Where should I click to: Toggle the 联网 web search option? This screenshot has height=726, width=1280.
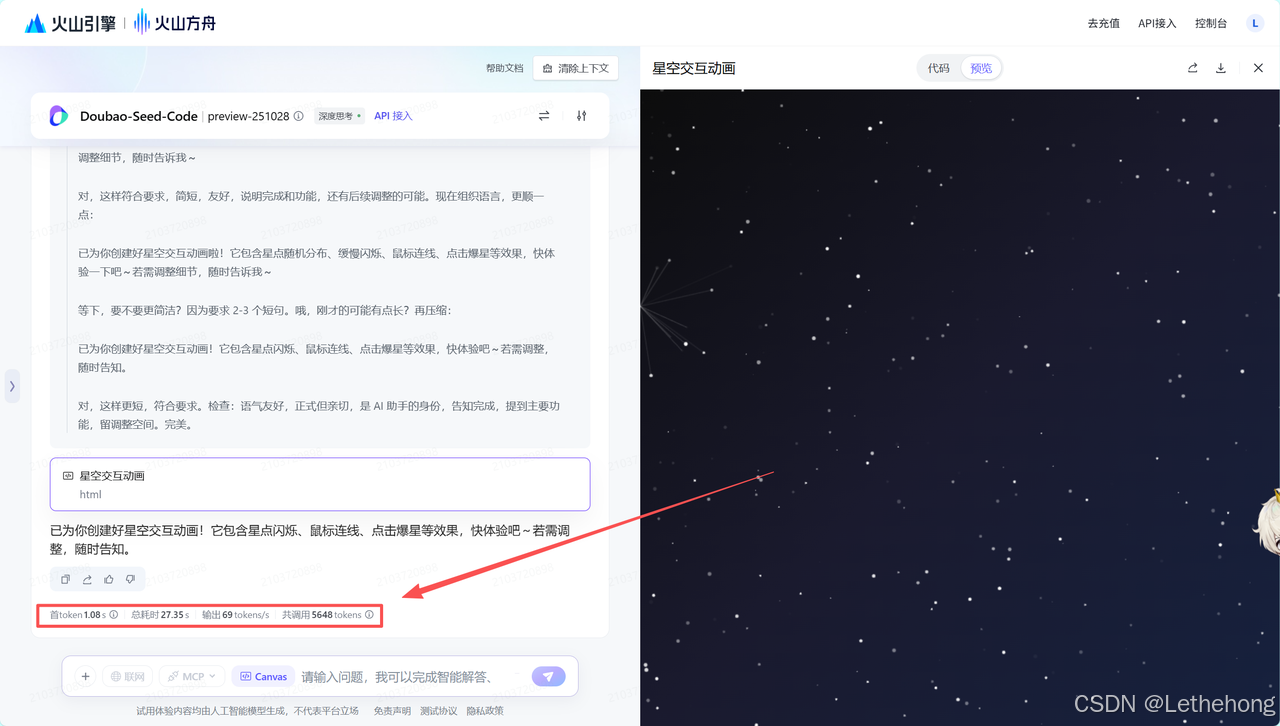[128, 677]
